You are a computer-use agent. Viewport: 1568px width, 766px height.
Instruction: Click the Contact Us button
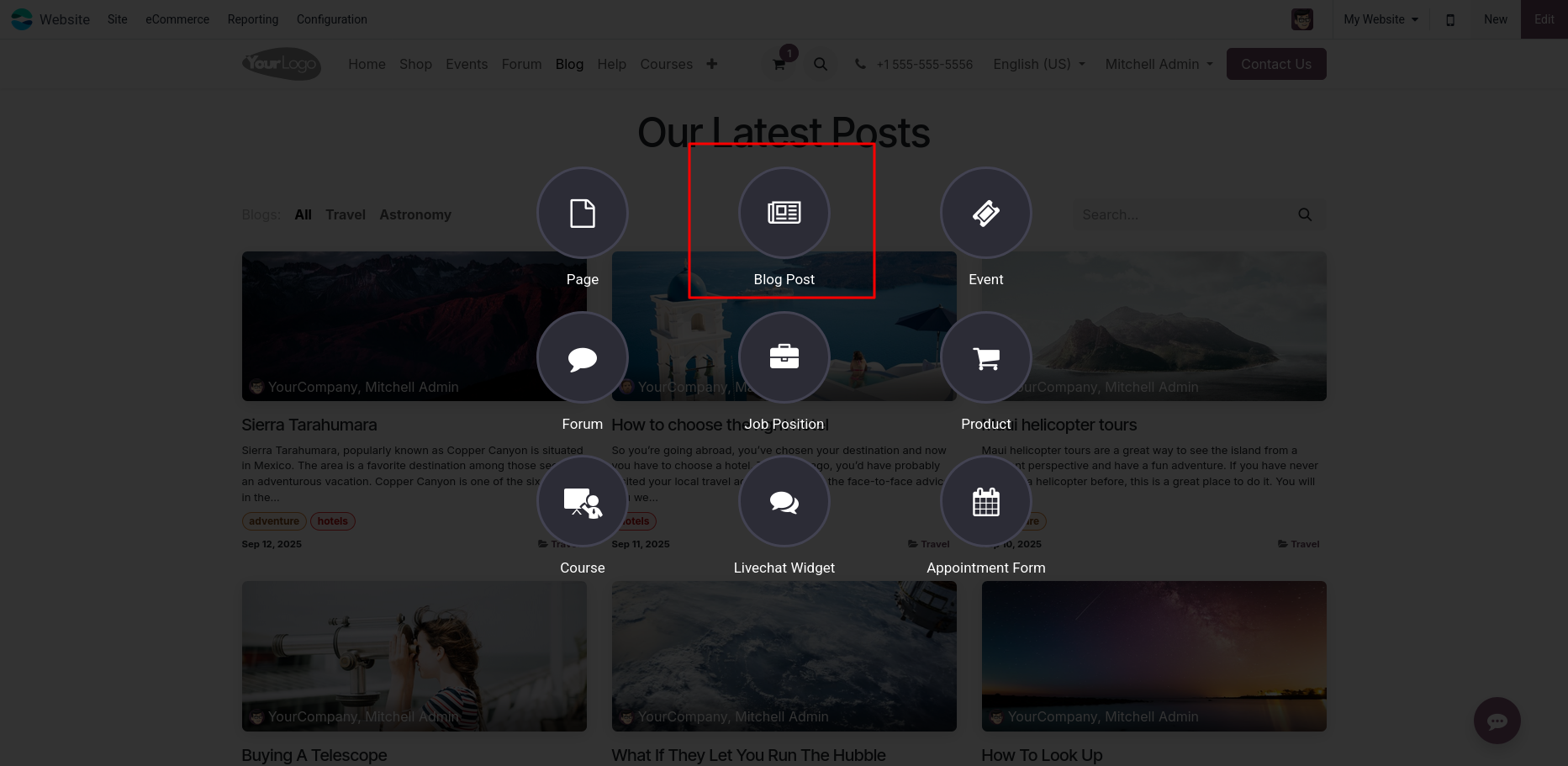1275,64
